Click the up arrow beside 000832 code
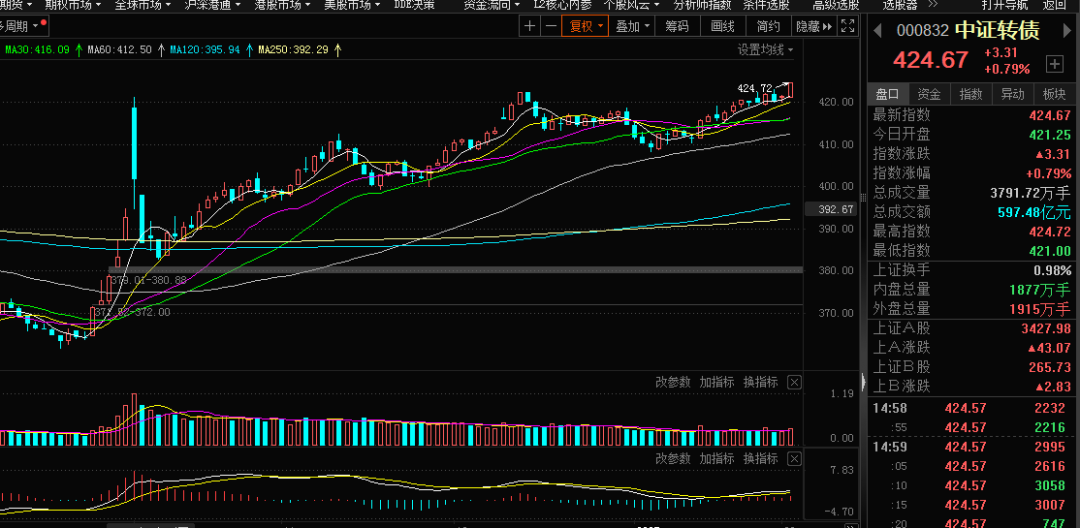This screenshot has height=528, width=1080. coord(879,32)
